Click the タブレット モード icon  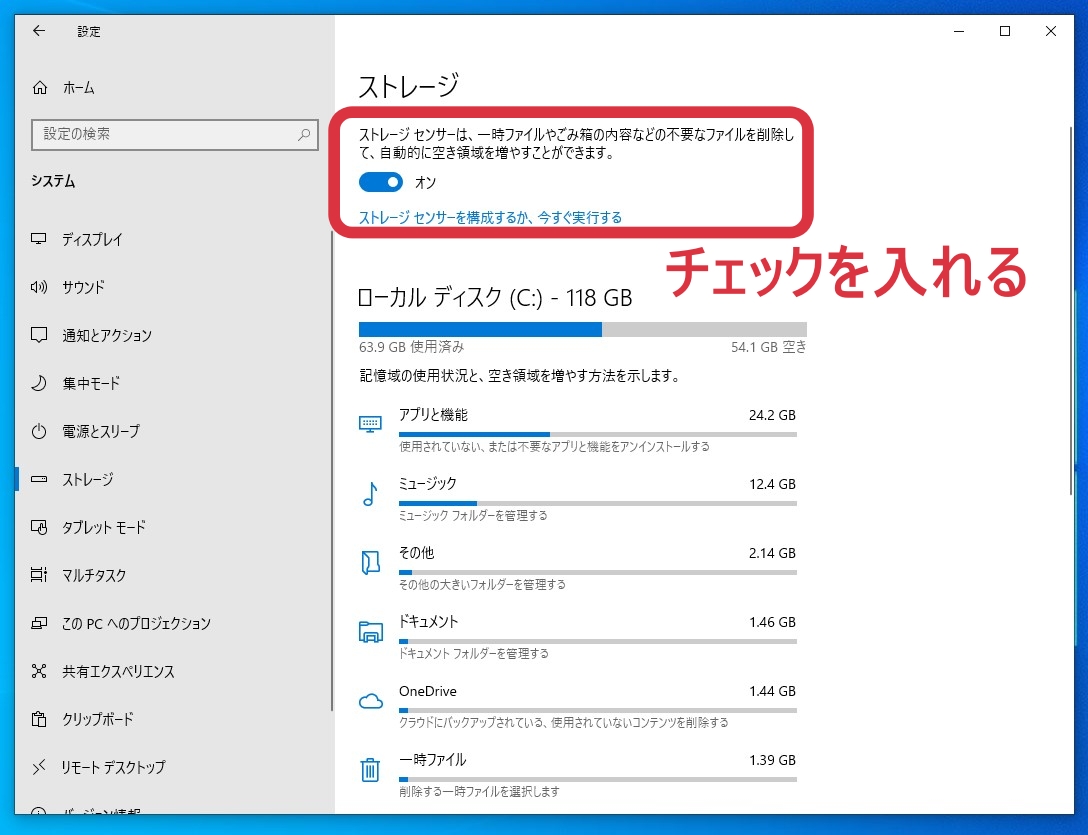point(39,527)
